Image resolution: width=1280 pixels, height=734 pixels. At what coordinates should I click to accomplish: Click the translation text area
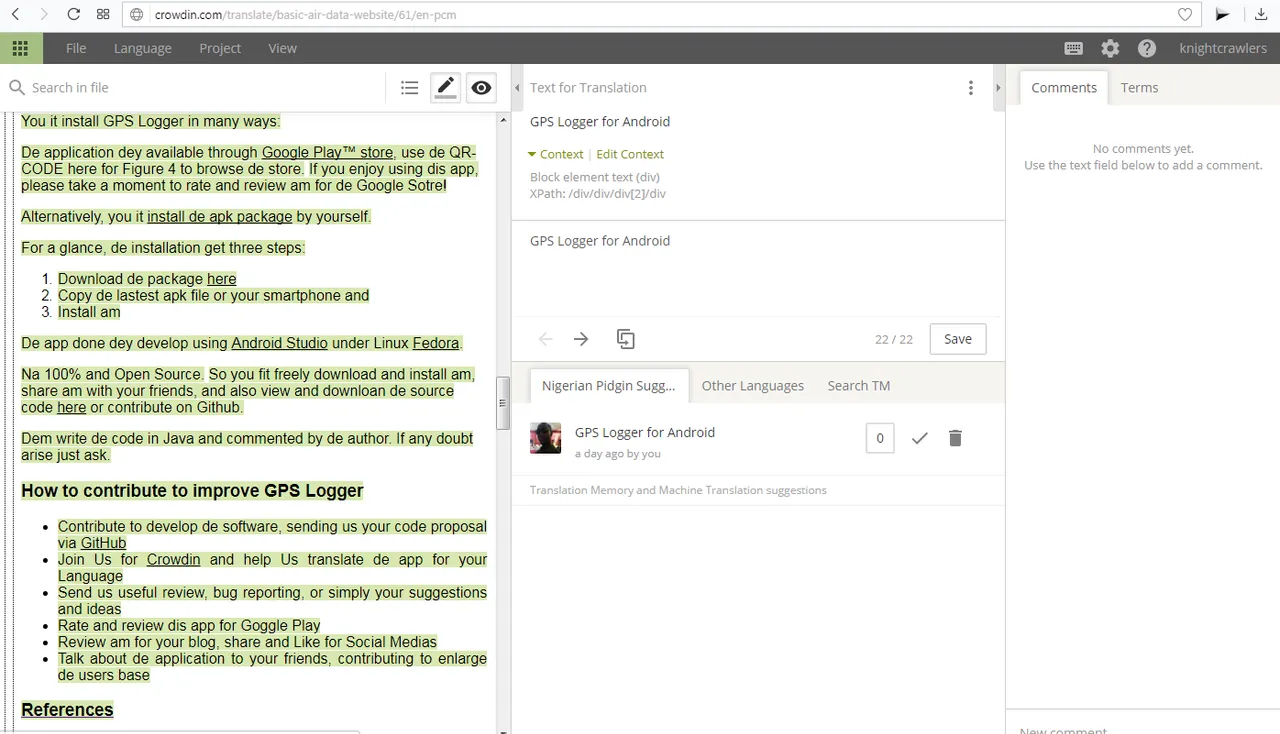(758, 270)
